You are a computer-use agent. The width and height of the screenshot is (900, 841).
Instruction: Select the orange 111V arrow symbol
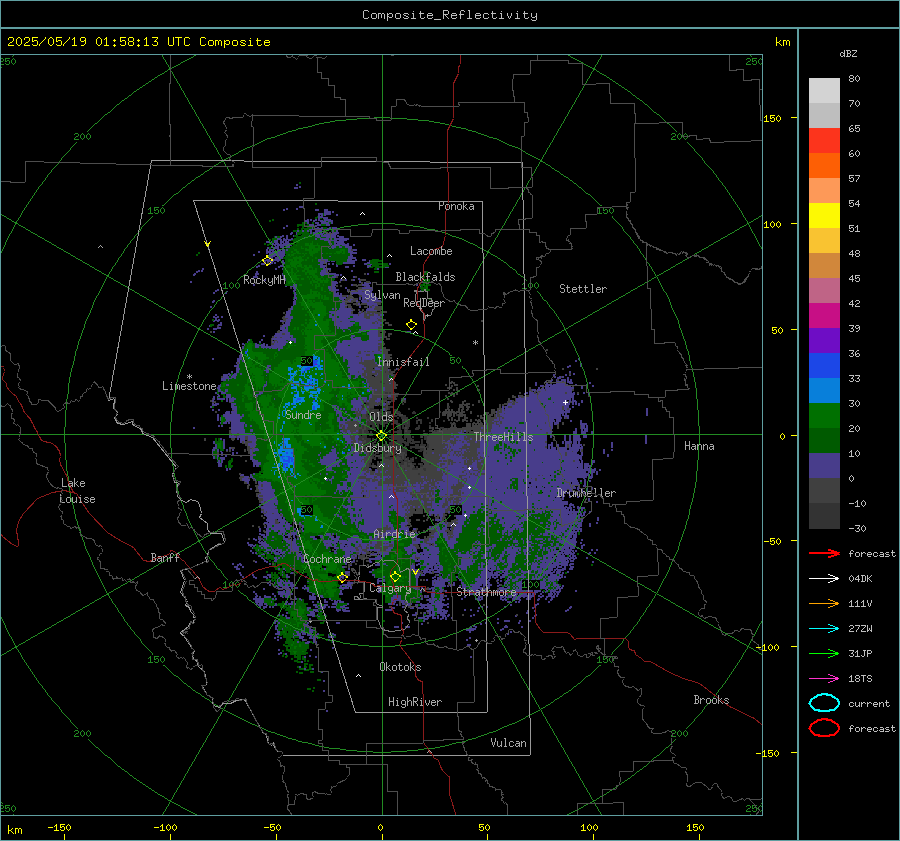coord(824,603)
